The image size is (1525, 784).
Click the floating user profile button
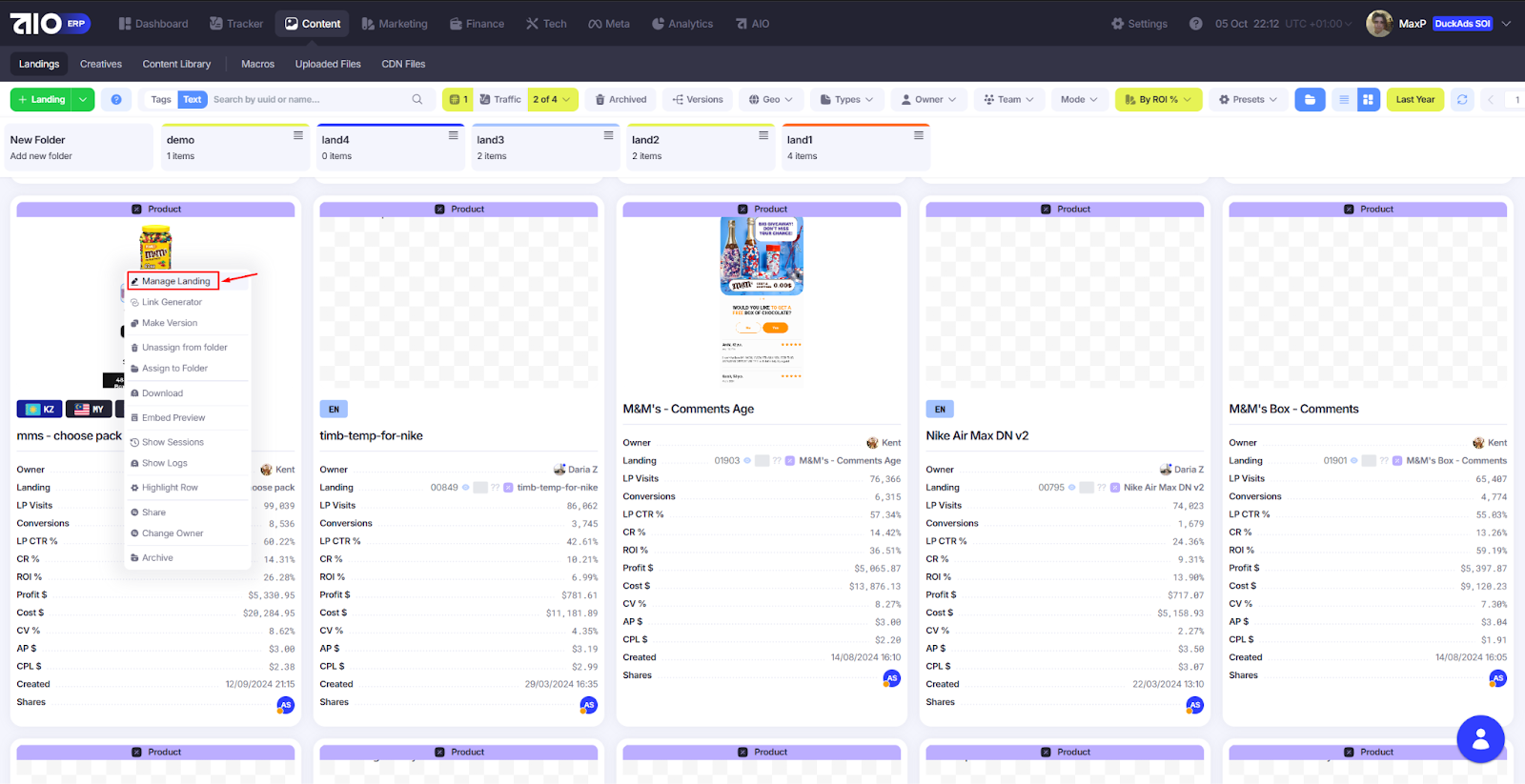[1480, 738]
